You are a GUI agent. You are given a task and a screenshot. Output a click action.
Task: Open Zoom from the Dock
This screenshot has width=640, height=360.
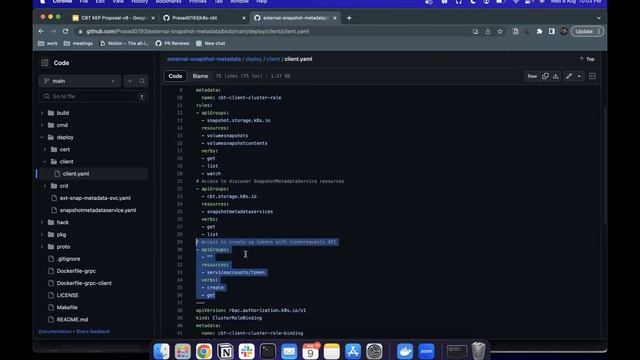click(x=426, y=351)
